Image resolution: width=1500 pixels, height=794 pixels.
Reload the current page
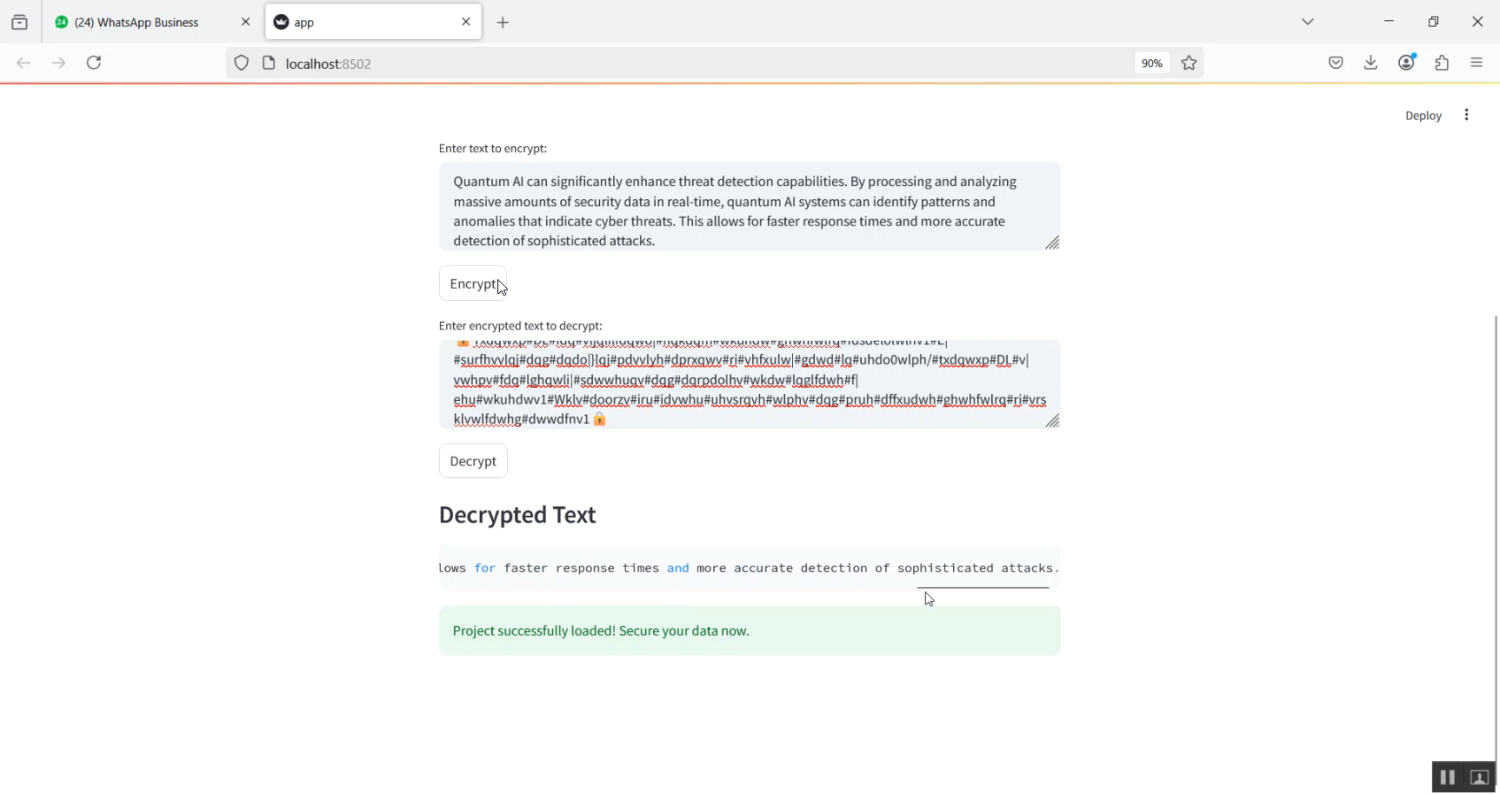click(x=94, y=63)
